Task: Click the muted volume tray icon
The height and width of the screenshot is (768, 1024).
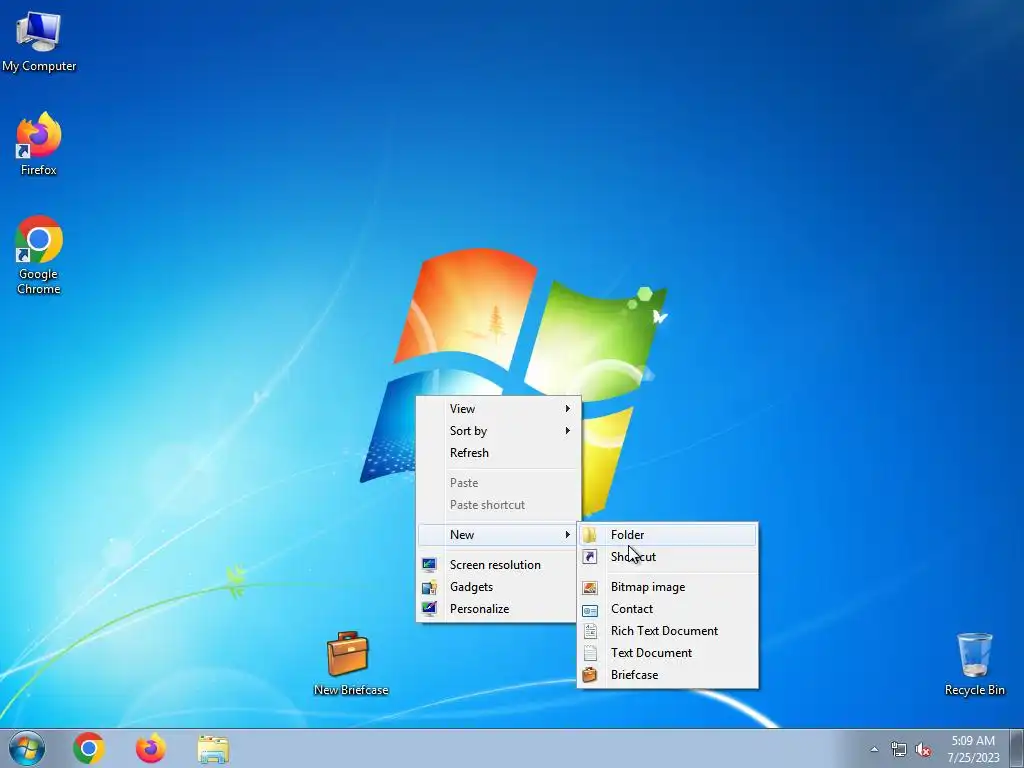Action: point(923,750)
